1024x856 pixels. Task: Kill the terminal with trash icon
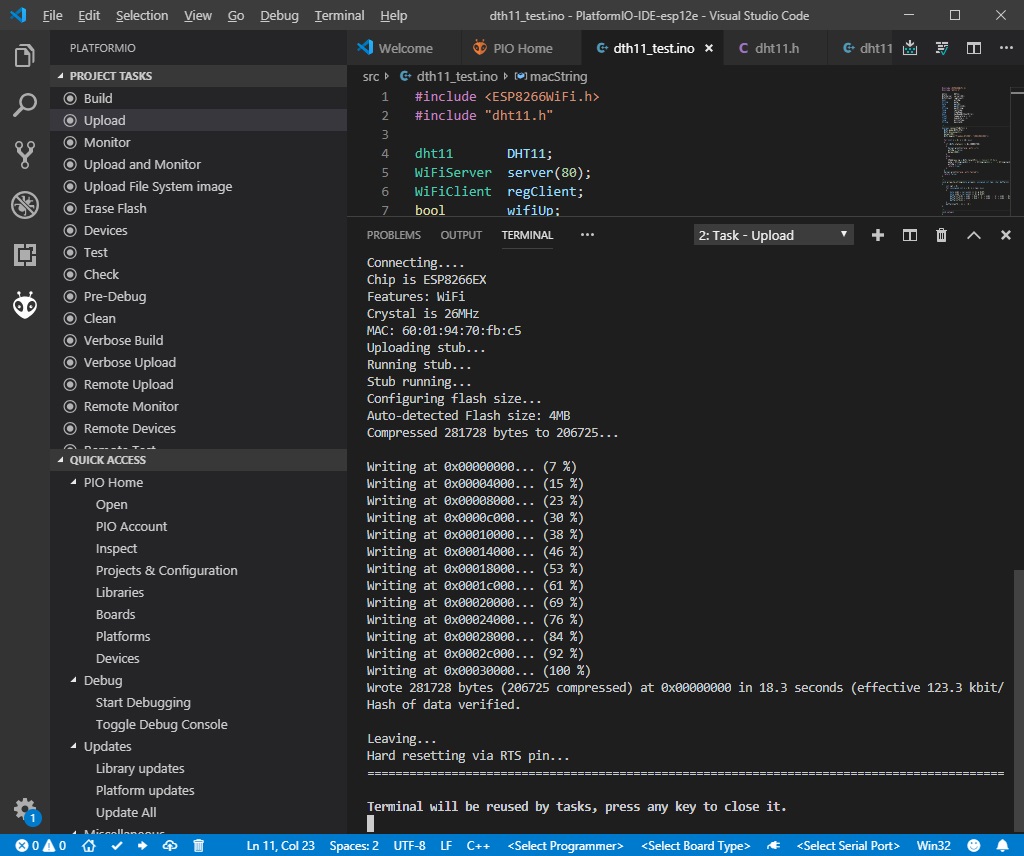(x=941, y=235)
